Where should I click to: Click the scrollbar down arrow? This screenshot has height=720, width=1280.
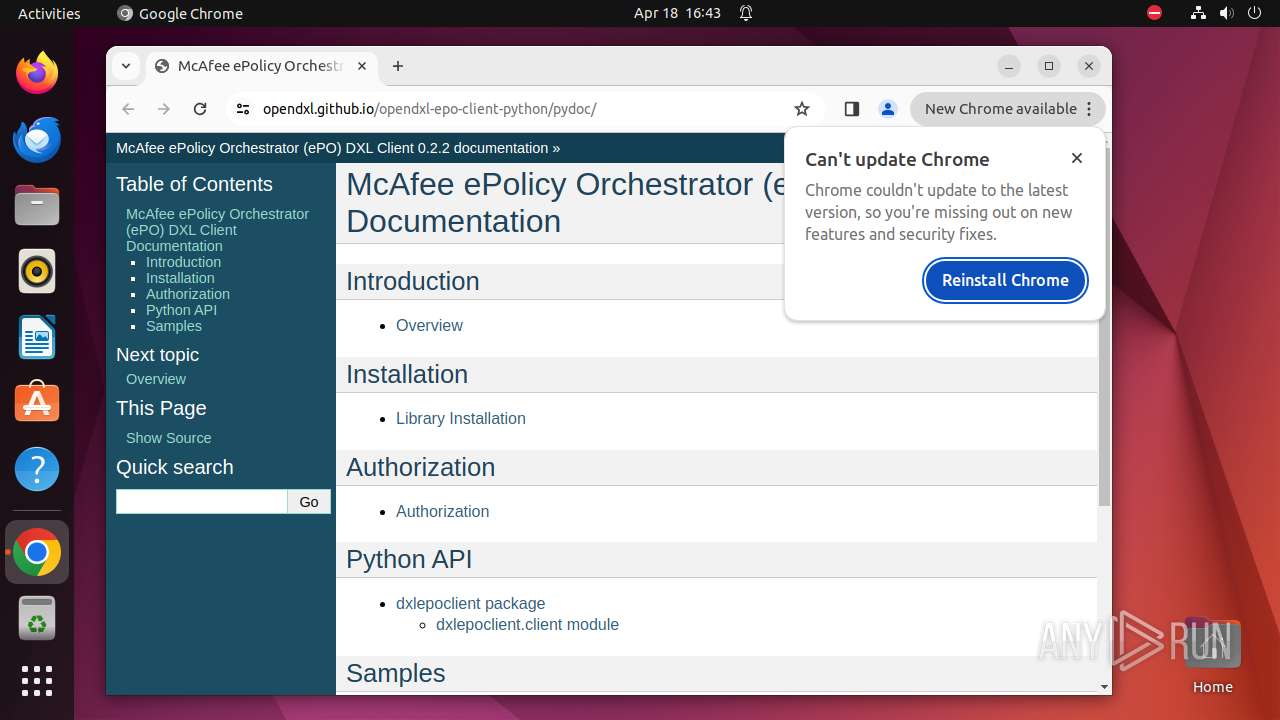click(1104, 687)
